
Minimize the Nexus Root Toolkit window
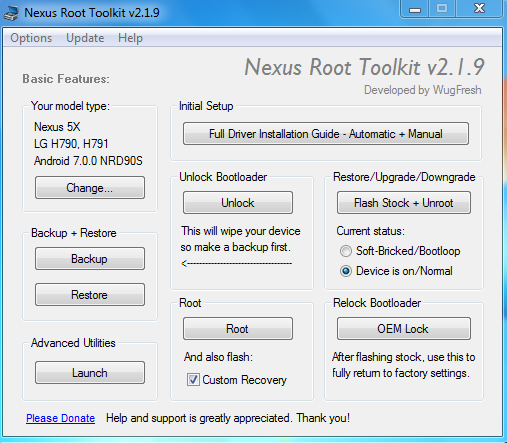pos(415,9)
